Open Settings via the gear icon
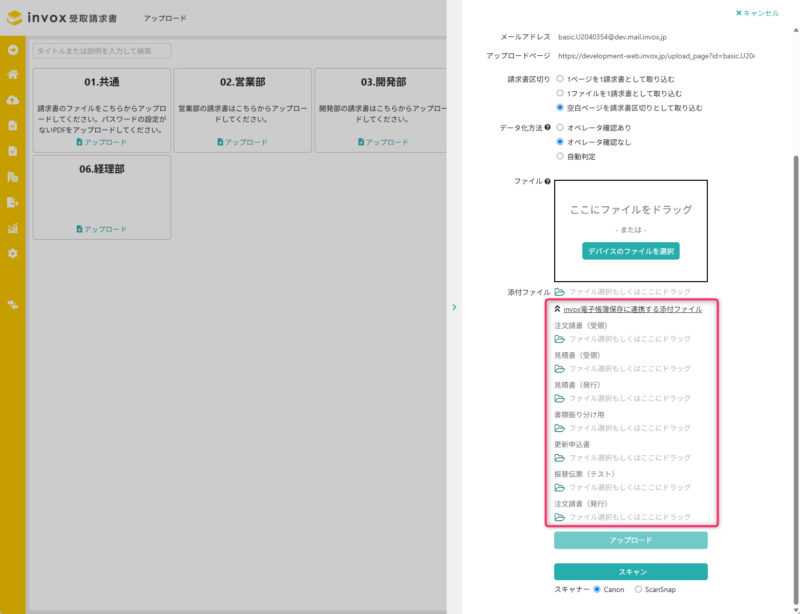 click(15, 253)
